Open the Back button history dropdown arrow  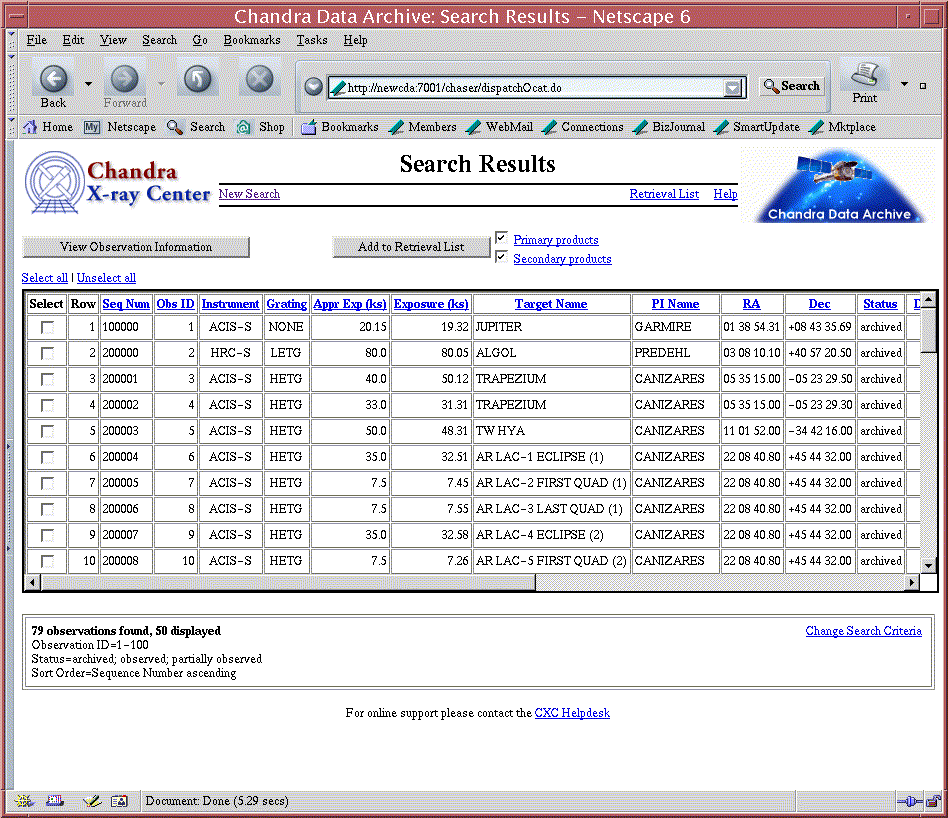(88, 84)
